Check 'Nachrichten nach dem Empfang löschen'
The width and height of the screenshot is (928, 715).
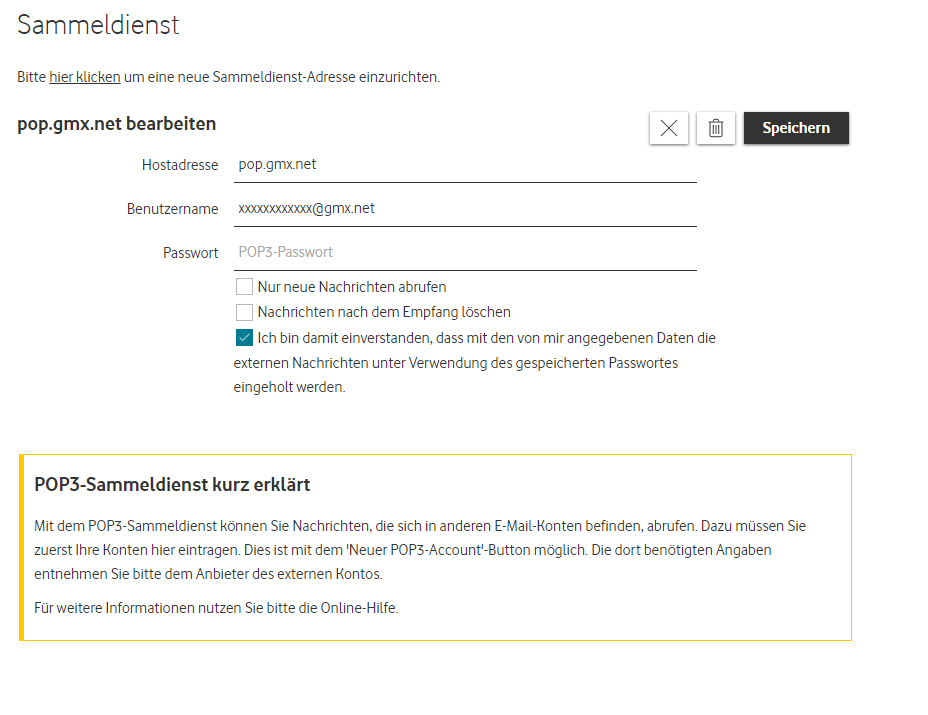244,312
